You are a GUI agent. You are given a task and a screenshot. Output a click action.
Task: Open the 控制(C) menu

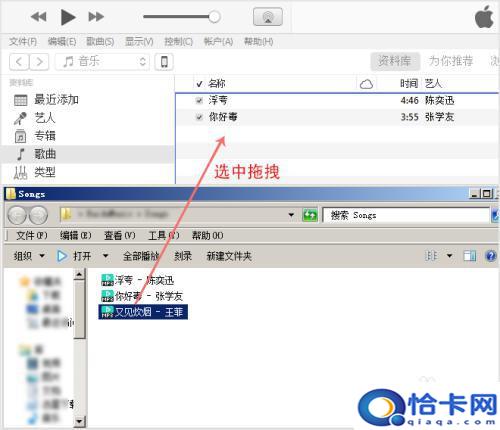point(178,42)
